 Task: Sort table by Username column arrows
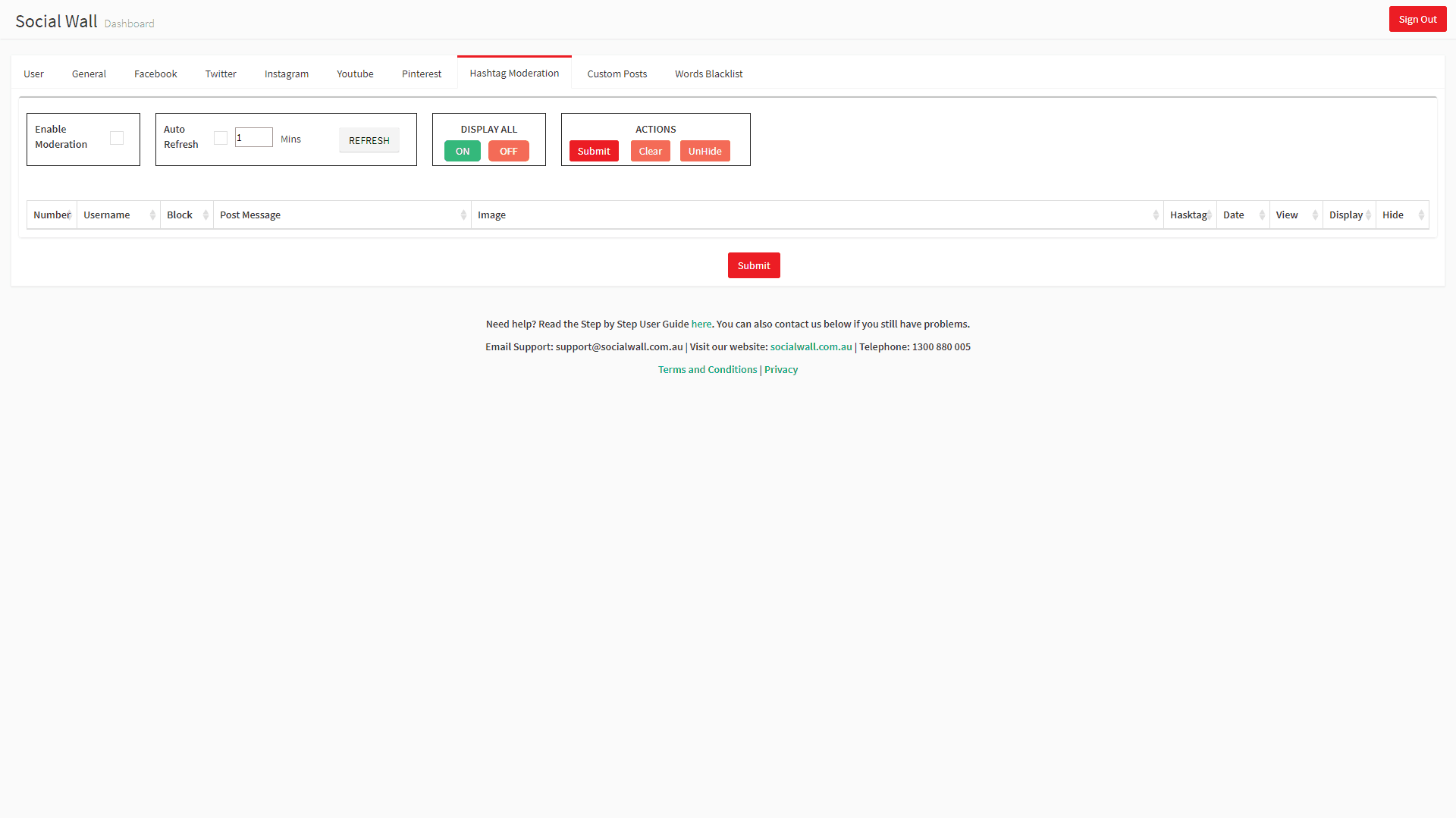[x=152, y=215]
